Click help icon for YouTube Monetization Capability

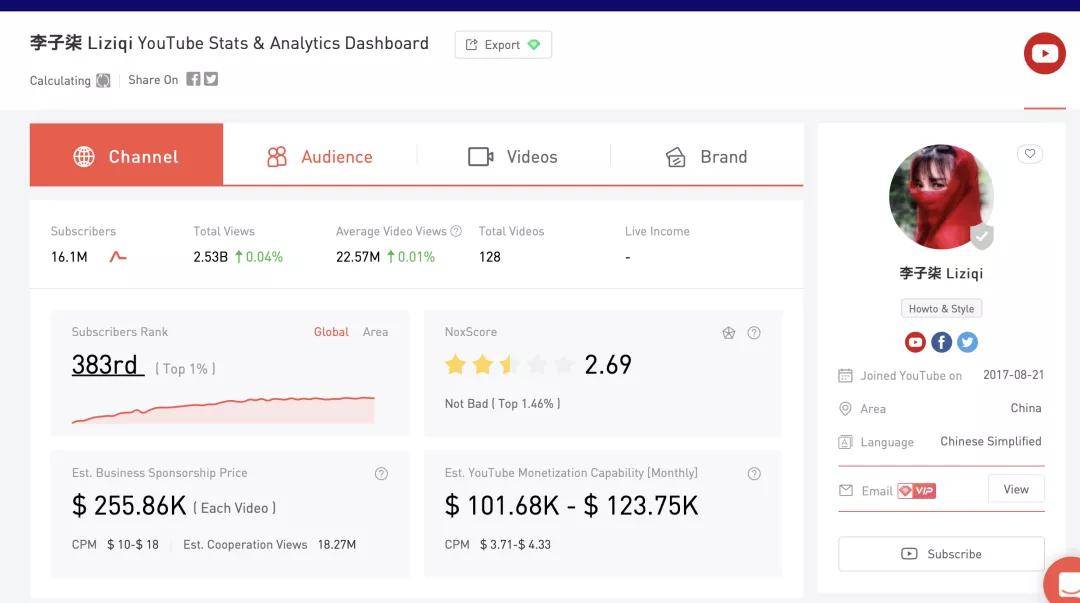click(754, 474)
